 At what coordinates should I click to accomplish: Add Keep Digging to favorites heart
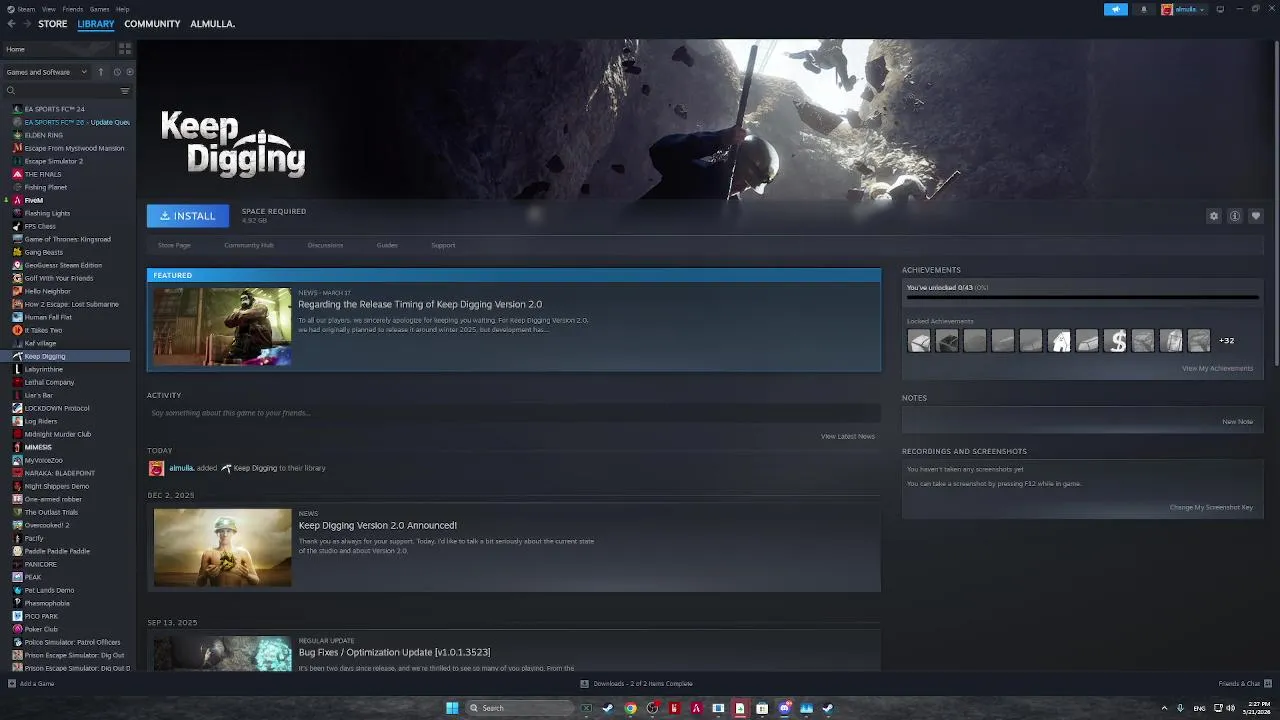1256,216
